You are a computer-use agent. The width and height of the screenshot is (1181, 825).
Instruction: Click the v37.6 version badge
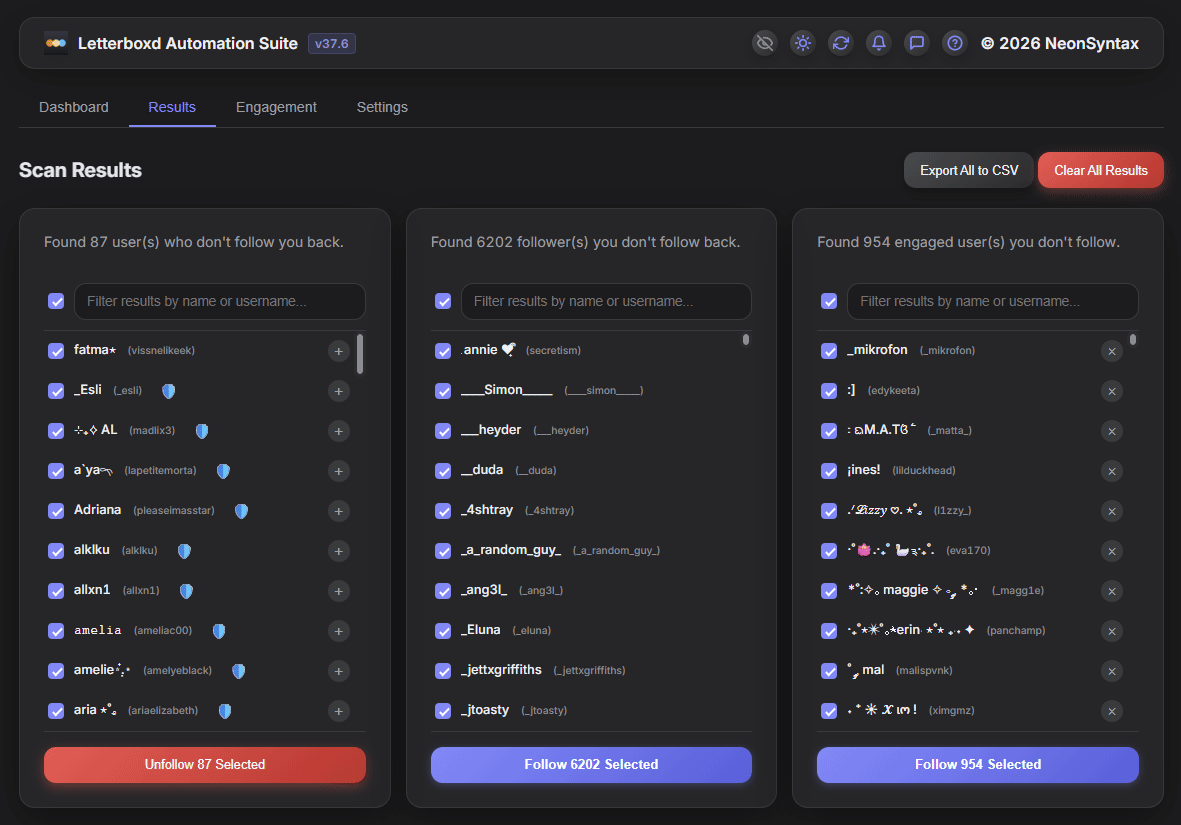(331, 44)
